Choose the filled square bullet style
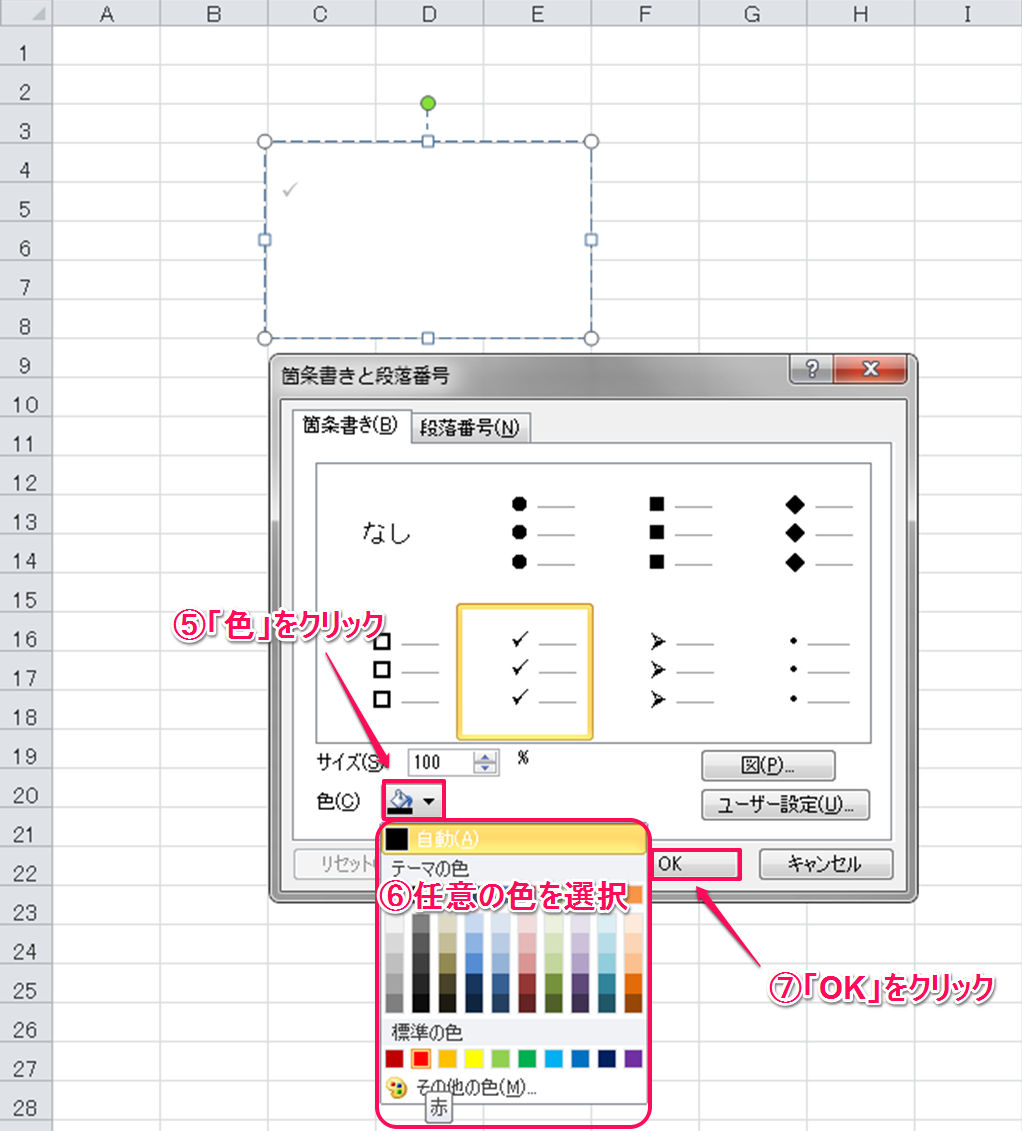This screenshot has height=1131, width=1022. click(679, 533)
